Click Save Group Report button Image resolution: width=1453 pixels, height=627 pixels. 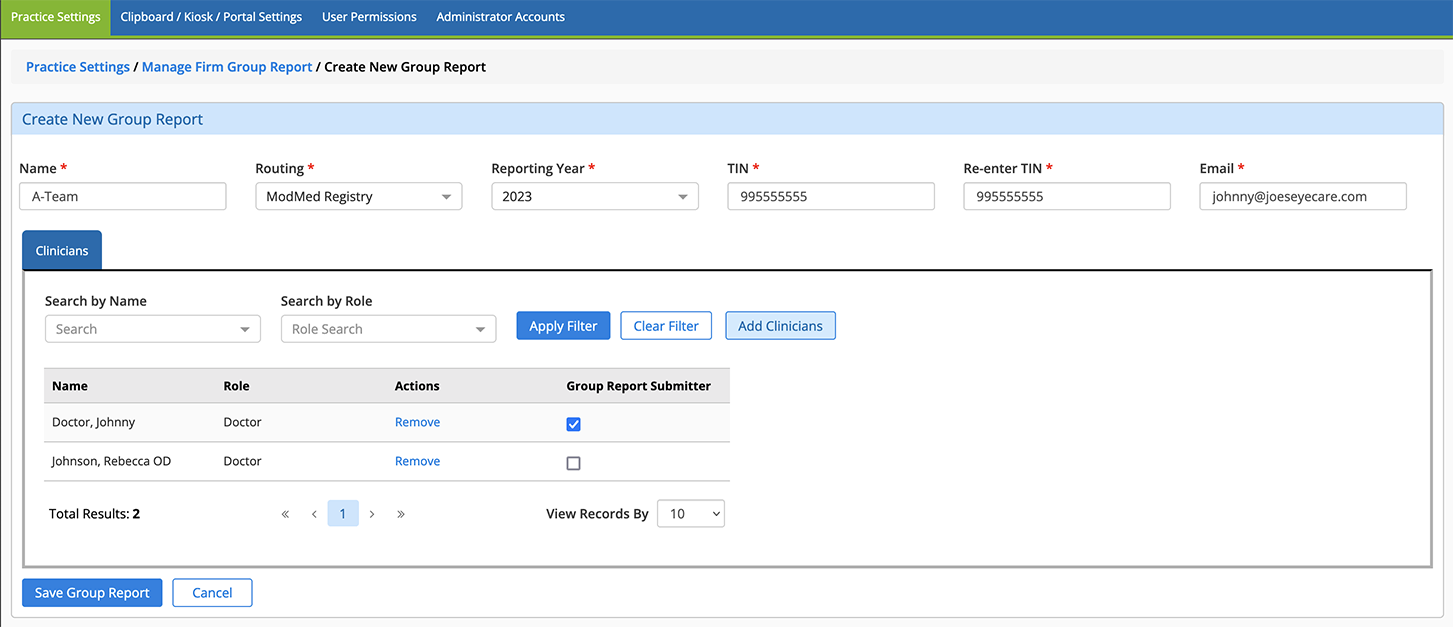pos(92,593)
